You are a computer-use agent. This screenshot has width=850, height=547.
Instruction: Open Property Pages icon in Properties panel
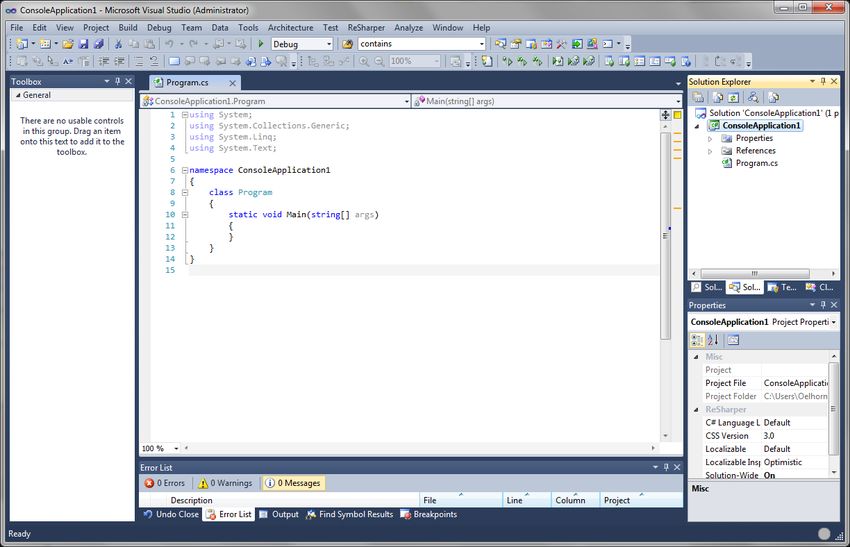pyautogui.click(x=733, y=340)
